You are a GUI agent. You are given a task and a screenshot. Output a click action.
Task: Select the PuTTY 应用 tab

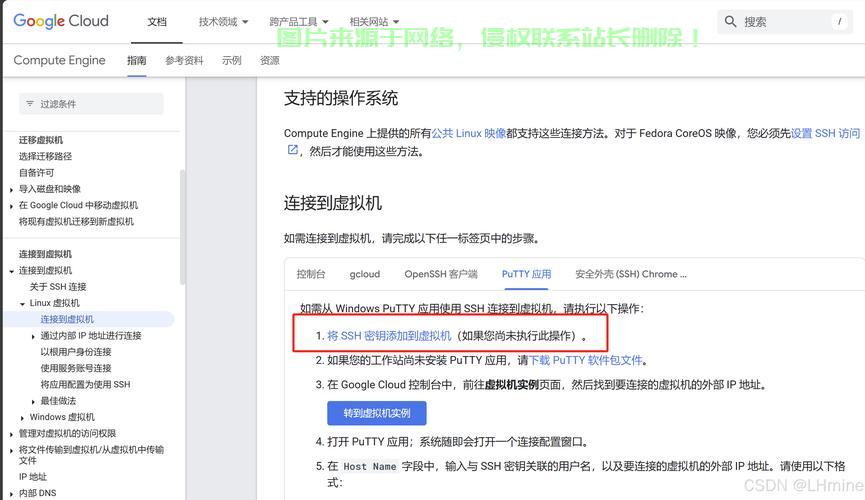526,274
